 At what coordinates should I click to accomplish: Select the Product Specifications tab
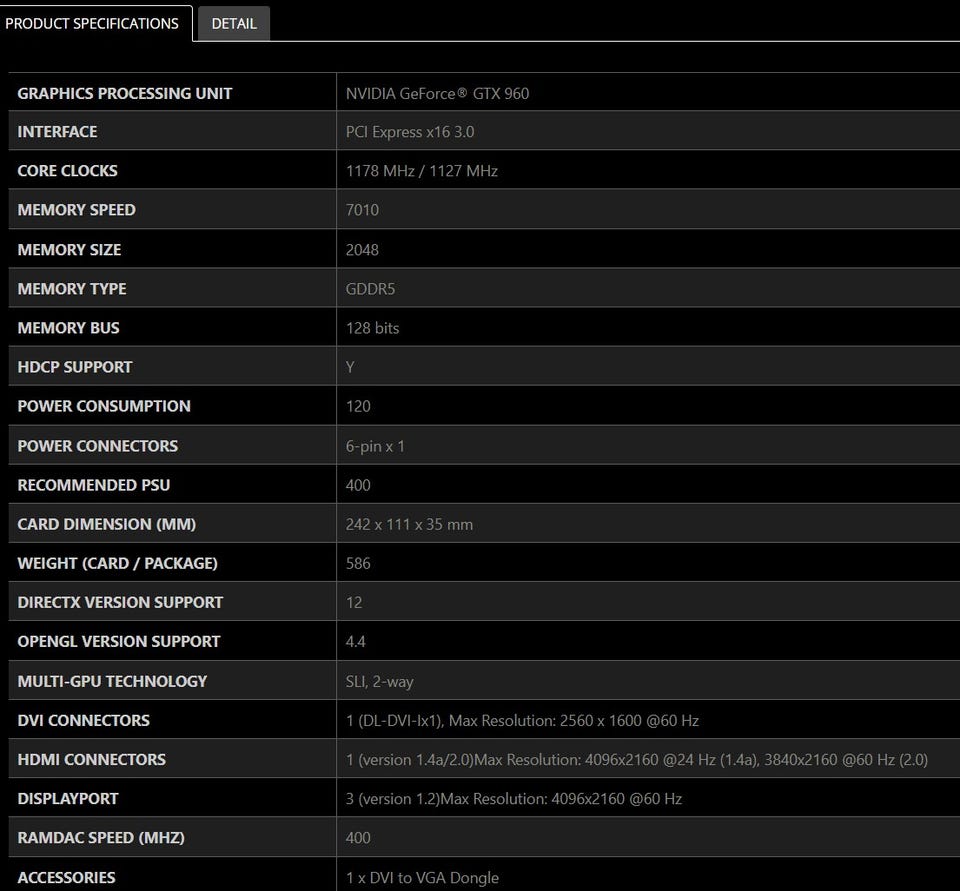pyautogui.click(x=92, y=24)
